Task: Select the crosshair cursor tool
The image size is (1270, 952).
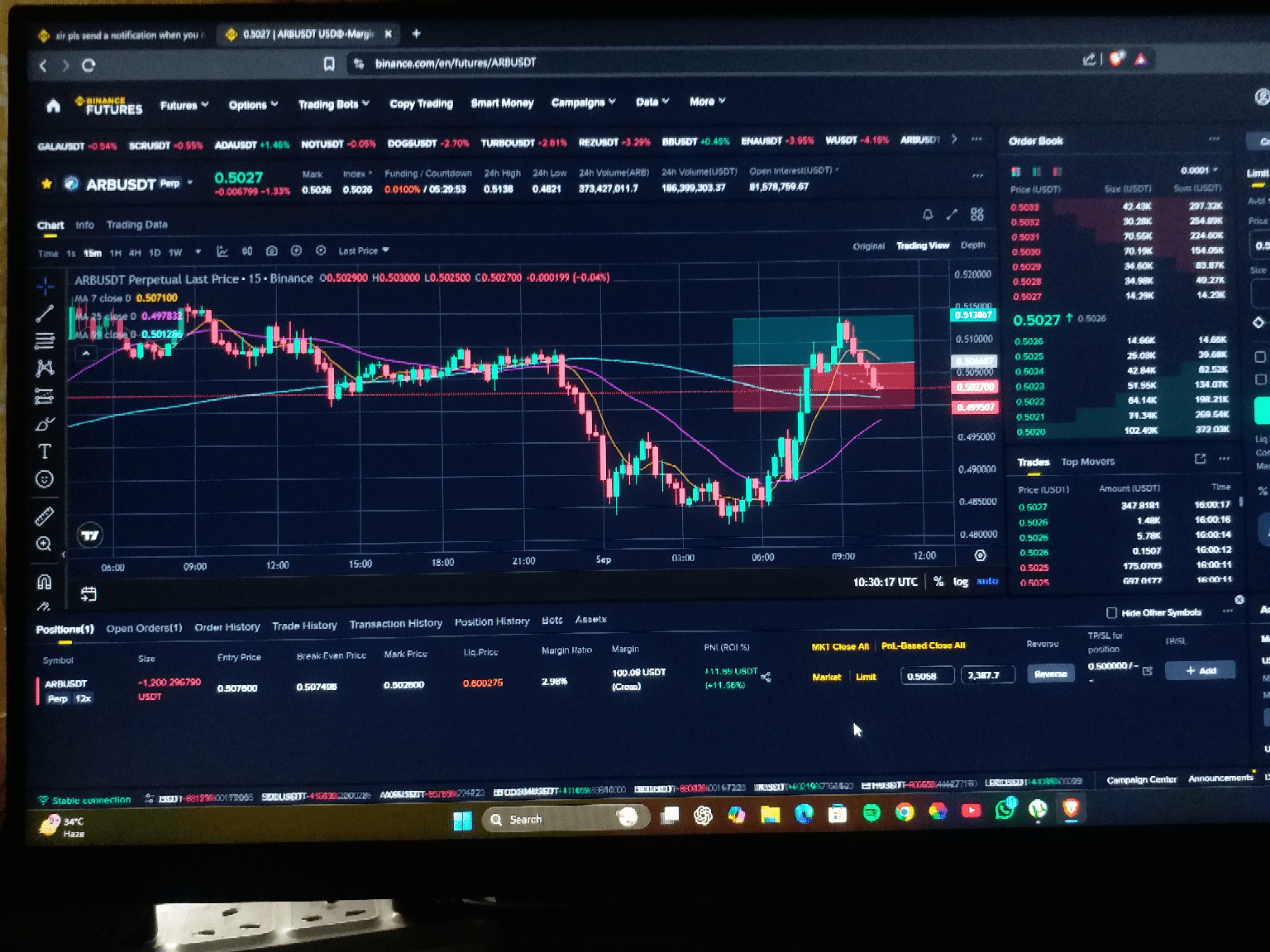Action: (x=45, y=286)
